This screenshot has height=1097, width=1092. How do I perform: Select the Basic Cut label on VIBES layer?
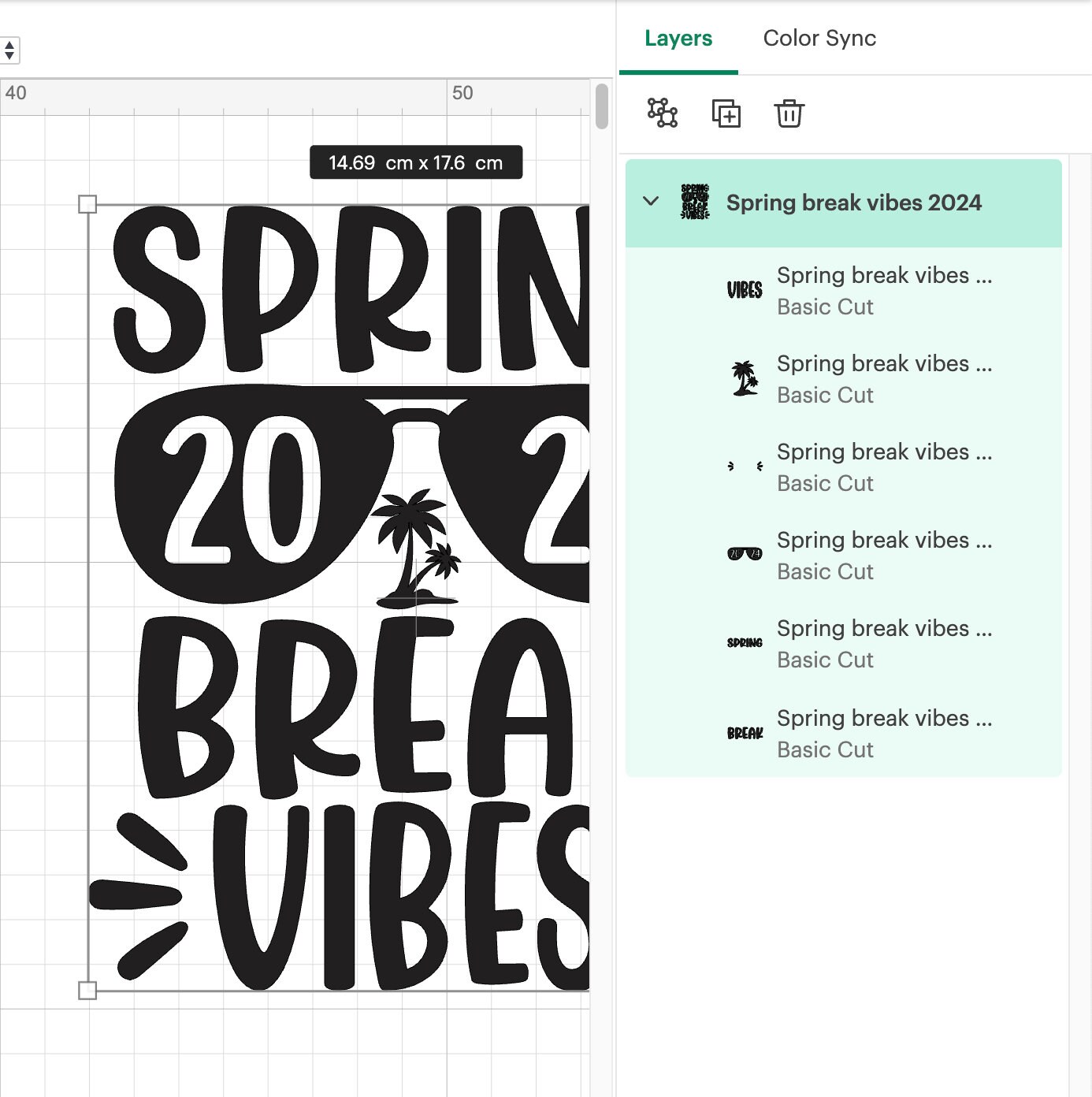tap(825, 307)
